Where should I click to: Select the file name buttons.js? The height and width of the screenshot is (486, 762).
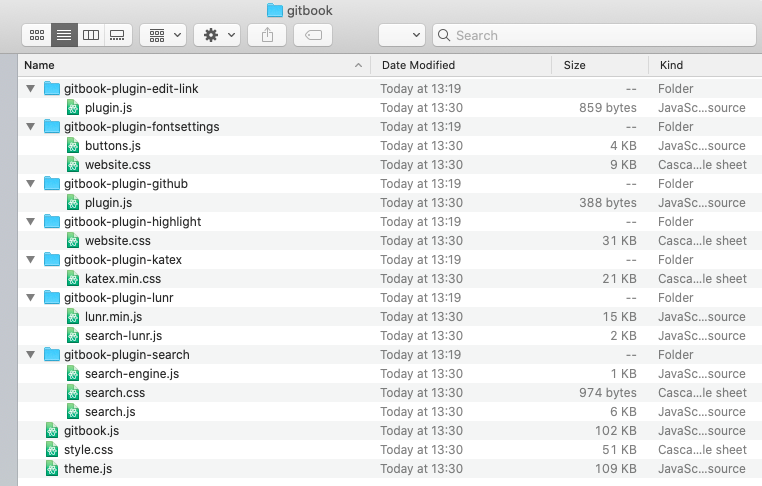click(113, 145)
